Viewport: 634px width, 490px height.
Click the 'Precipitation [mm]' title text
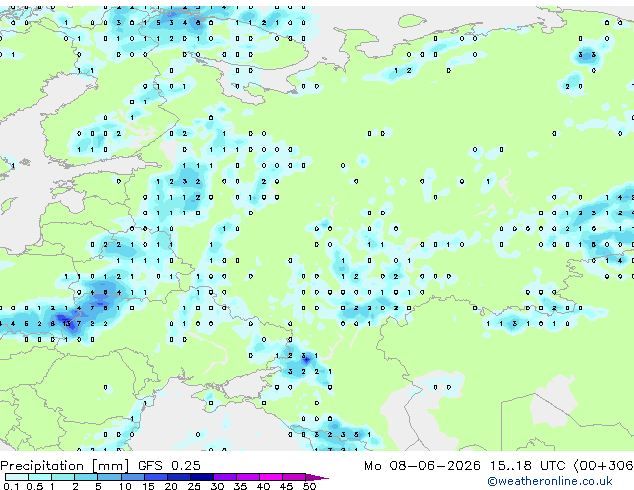coord(65,466)
